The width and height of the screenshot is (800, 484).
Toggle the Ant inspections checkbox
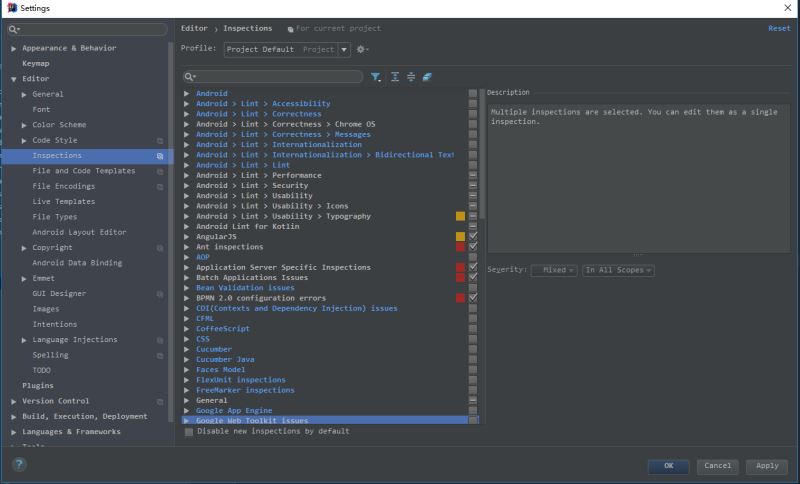(473, 247)
